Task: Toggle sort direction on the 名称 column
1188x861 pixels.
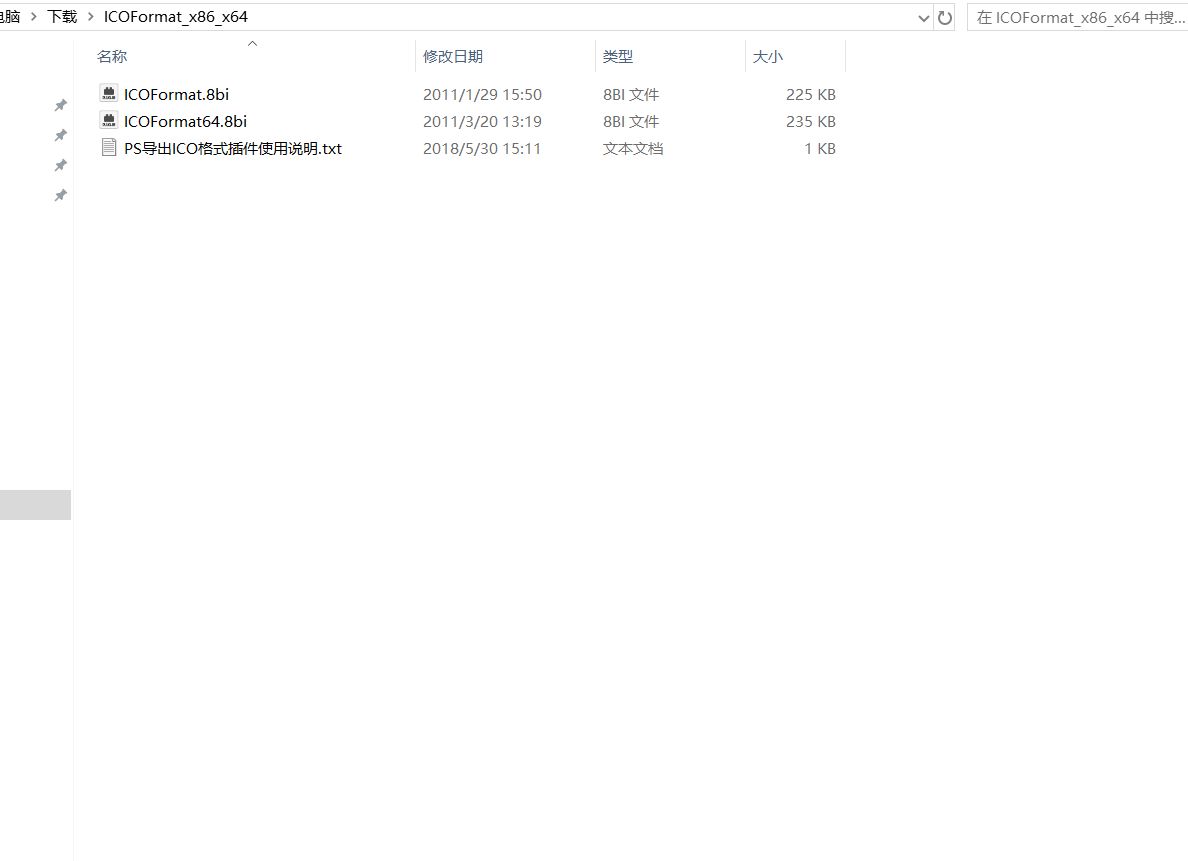Action: [x=111, y=56]
